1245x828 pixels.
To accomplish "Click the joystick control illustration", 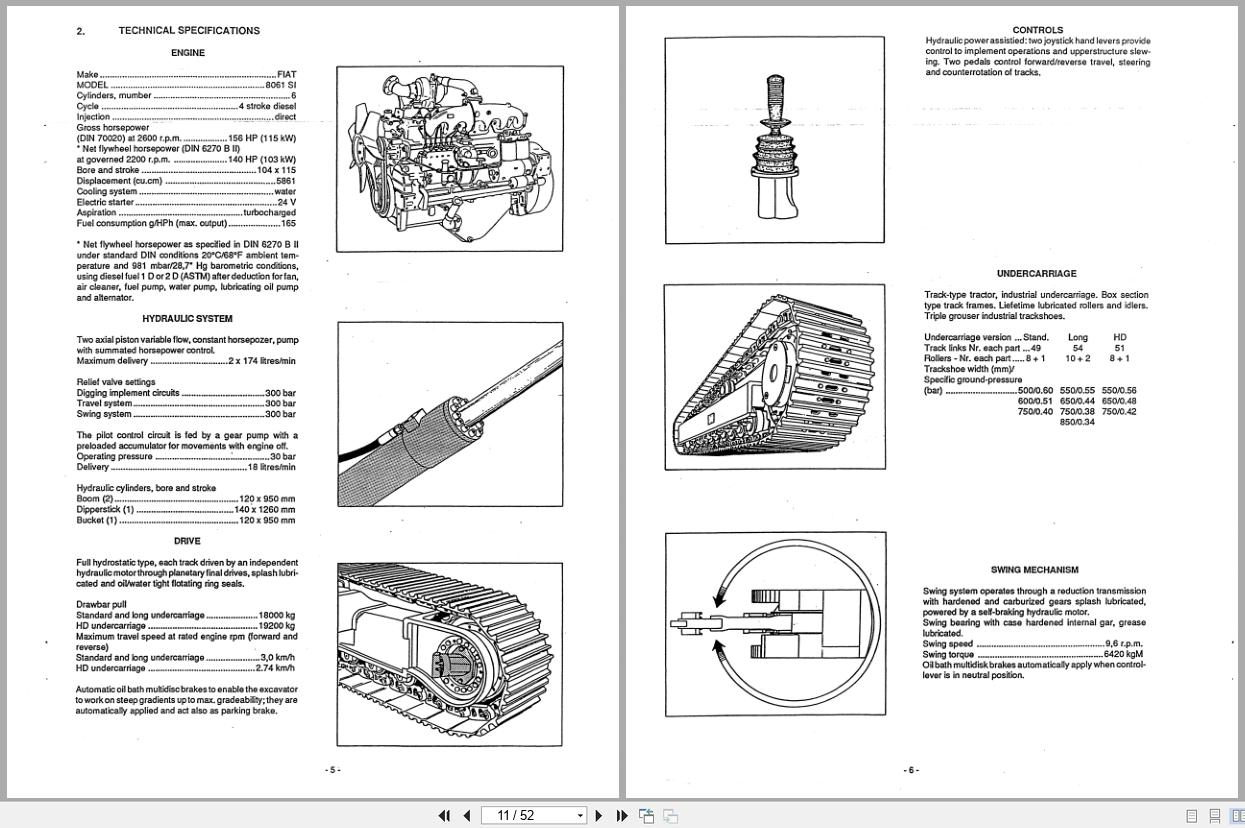I will 775,140.
